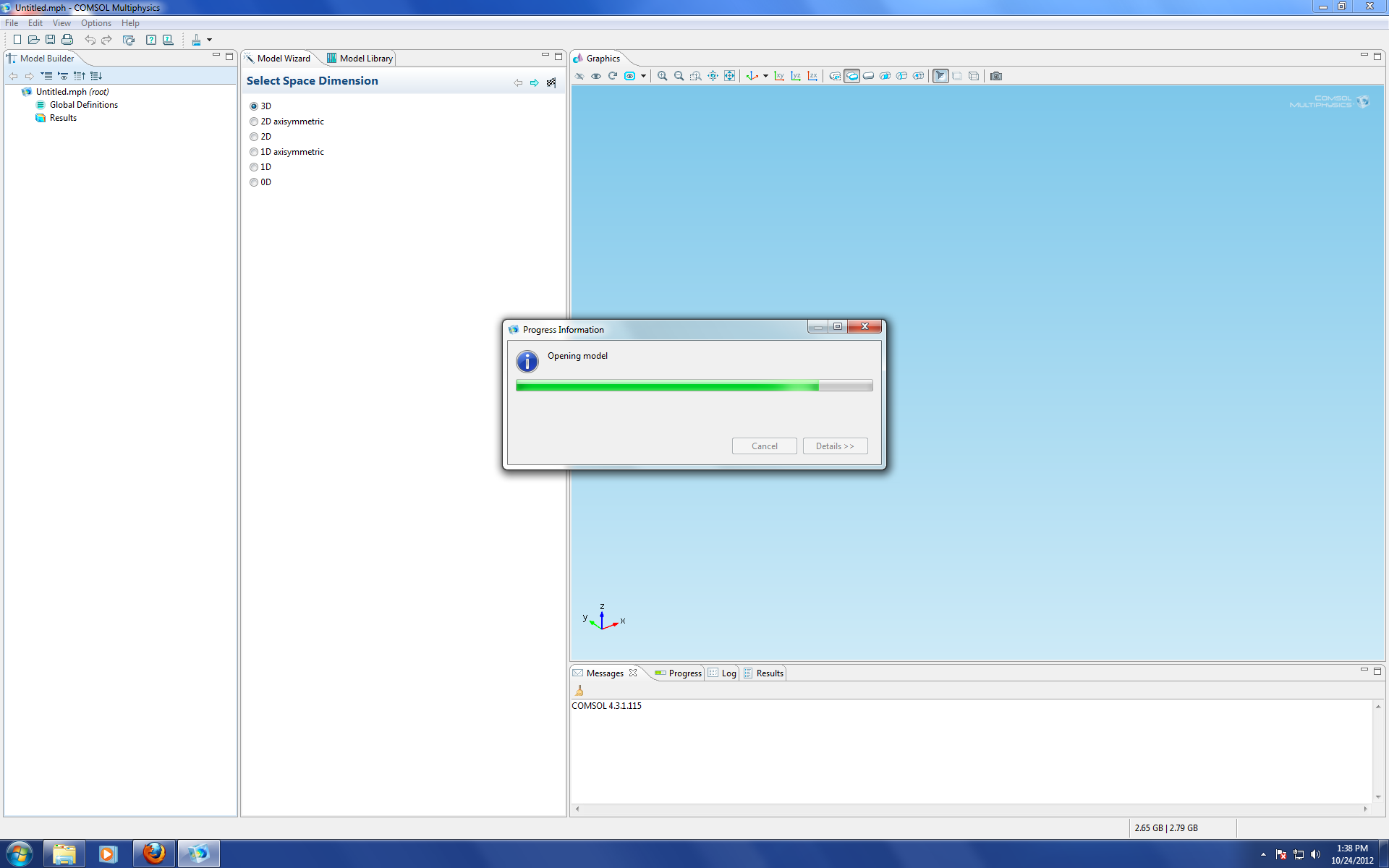The image size is (1389, 868).
Task: Click the Print toolbar icon
Action: [67, 40]
